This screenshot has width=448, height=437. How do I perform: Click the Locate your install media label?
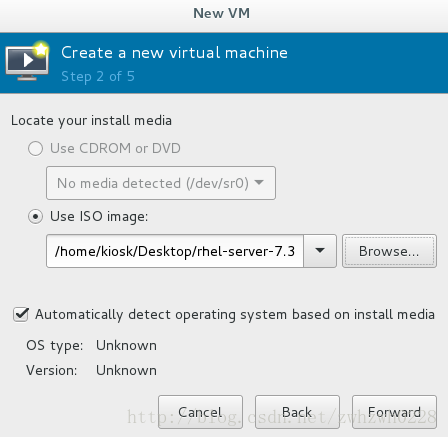(91, 121)
